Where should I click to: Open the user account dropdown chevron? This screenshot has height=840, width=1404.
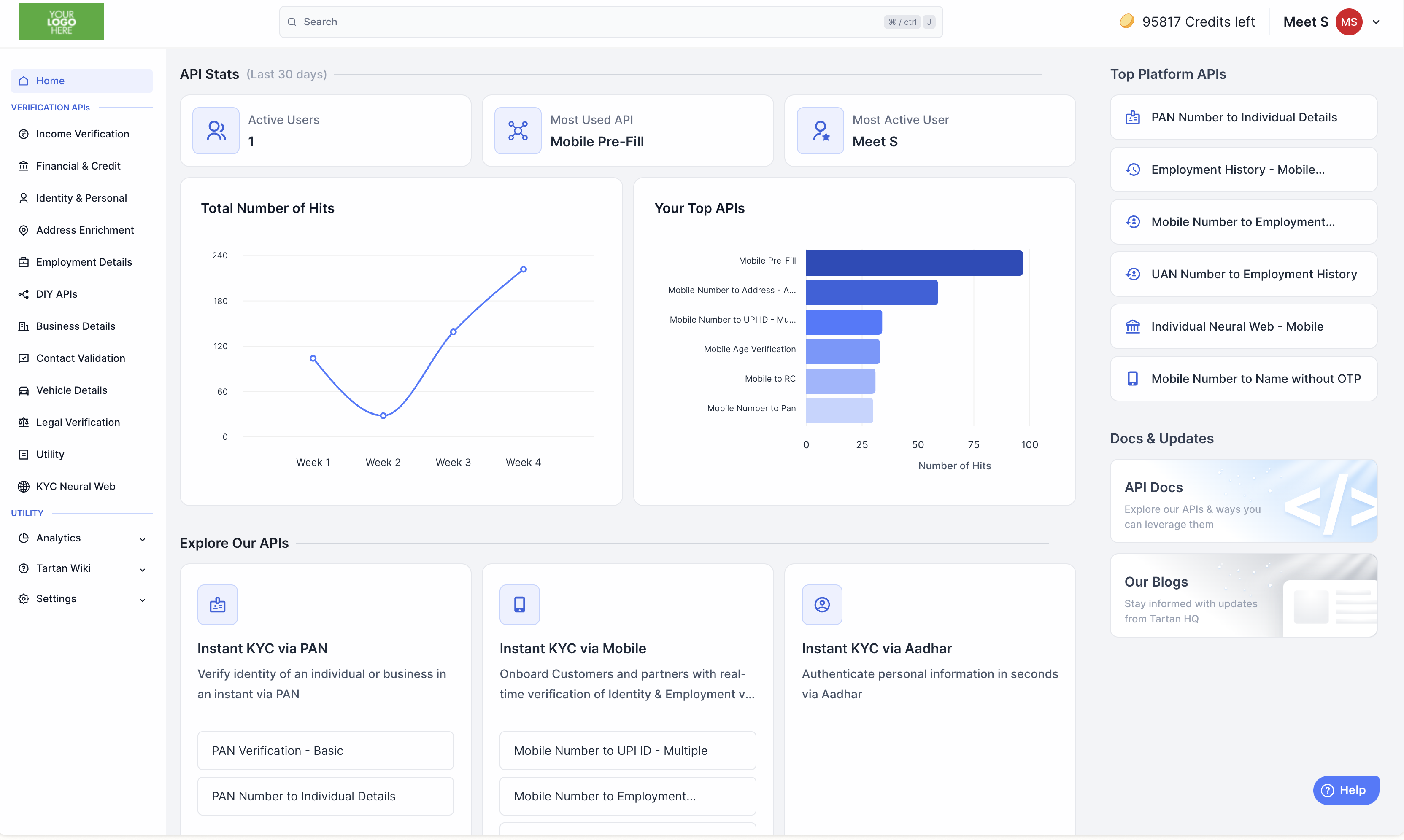(x=1376, y=22)
